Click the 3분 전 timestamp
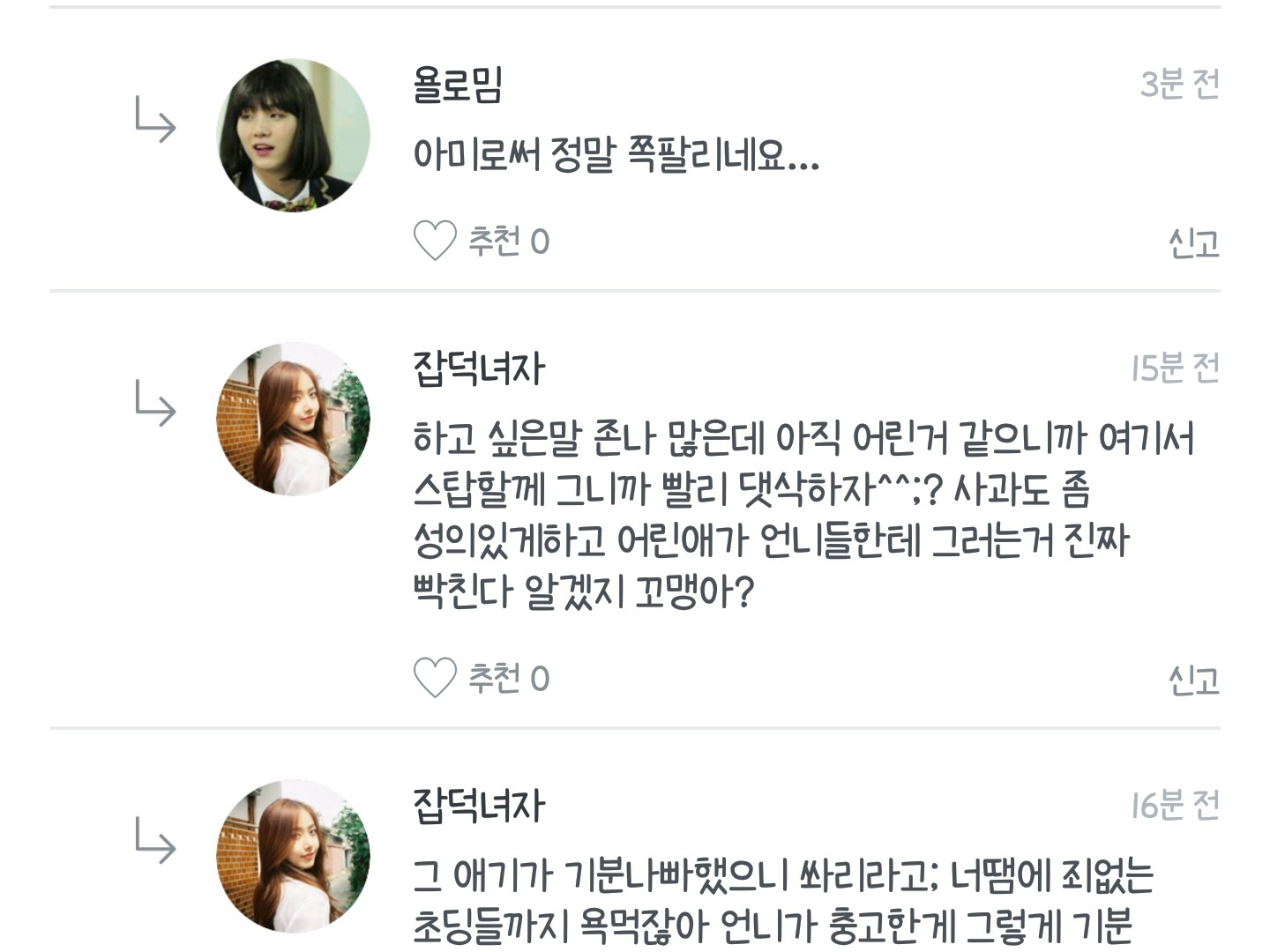 pos(1179,85)
